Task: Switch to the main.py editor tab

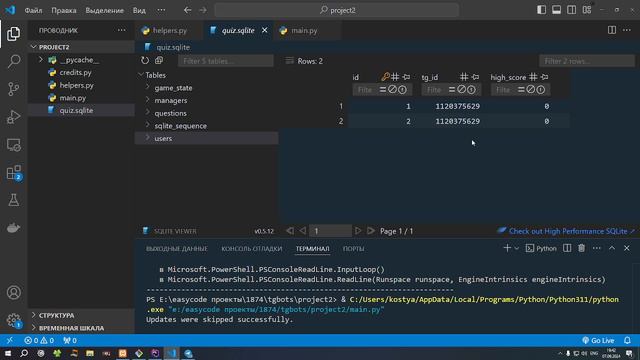Action: [304, 30]
